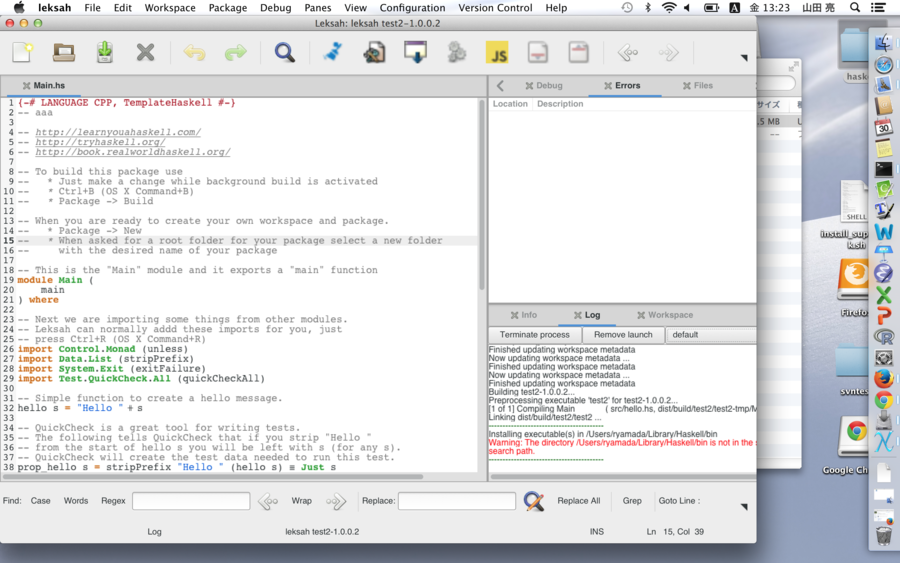Open the book.realworldhaskell.org link
This screenshot has height=563, width=900.
click(133, 152)
